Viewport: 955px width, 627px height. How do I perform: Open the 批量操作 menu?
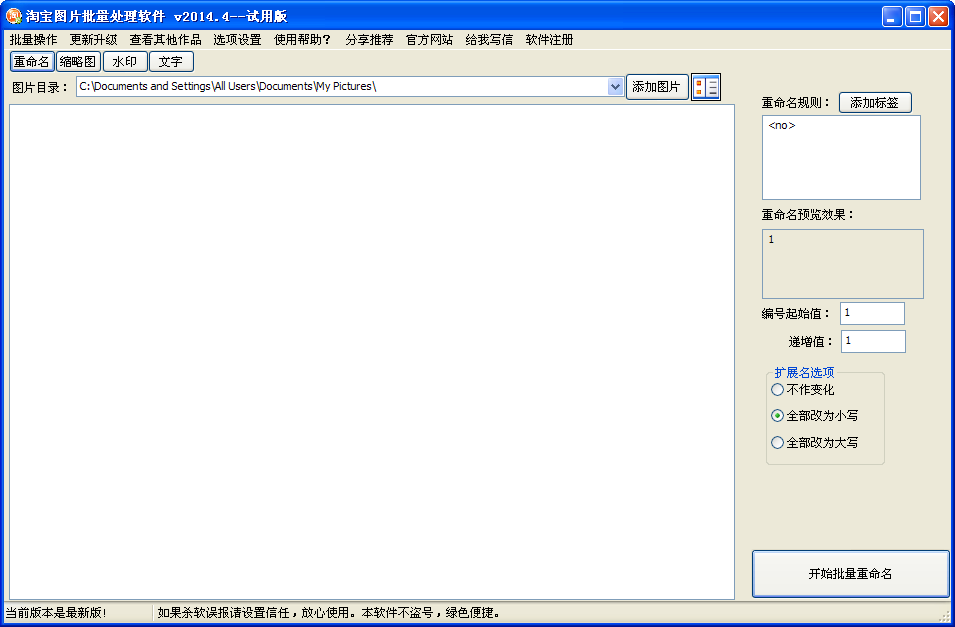pos(33,40)
